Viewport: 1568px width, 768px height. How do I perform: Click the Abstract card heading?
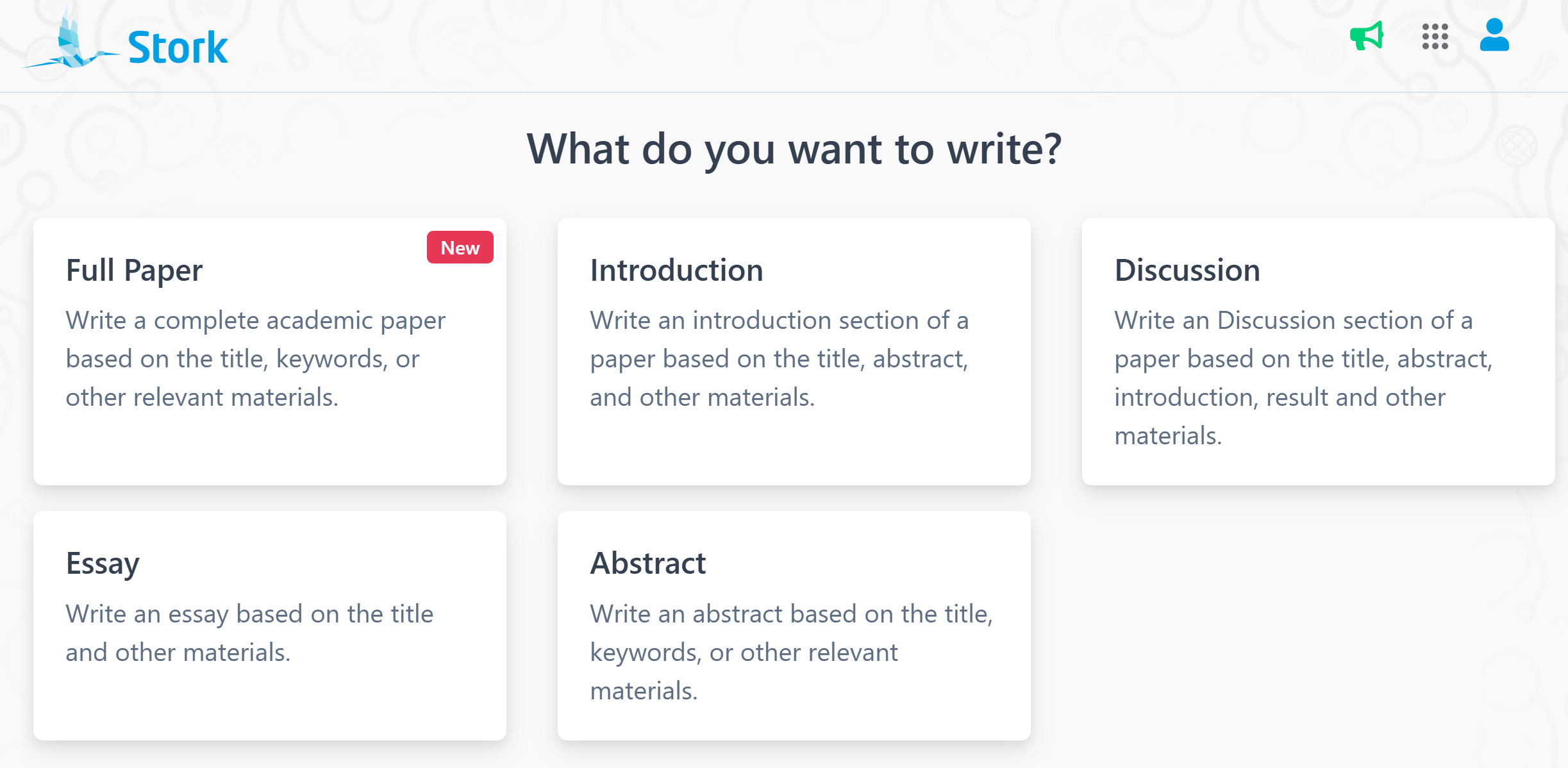point(647,563)
